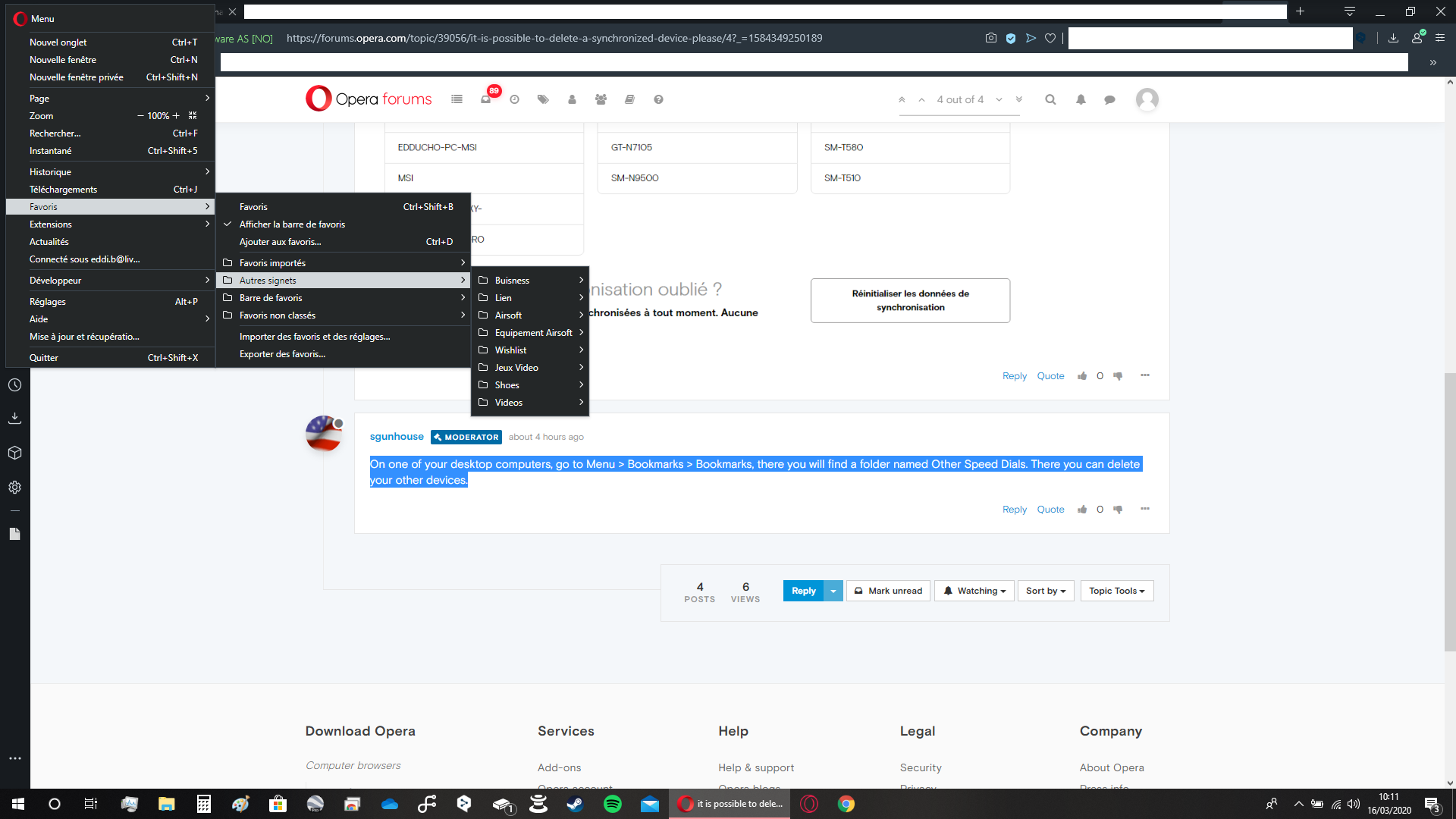The width and height of the screenshot is (1456, 819).
Task: Open the Extensions cube sidebar icon
Action: 14,453
